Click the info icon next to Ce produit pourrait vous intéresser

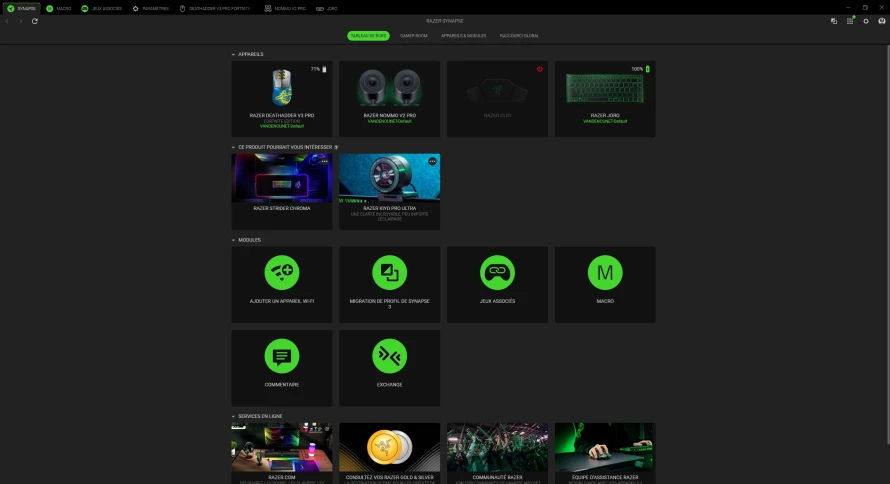(336, 147)
